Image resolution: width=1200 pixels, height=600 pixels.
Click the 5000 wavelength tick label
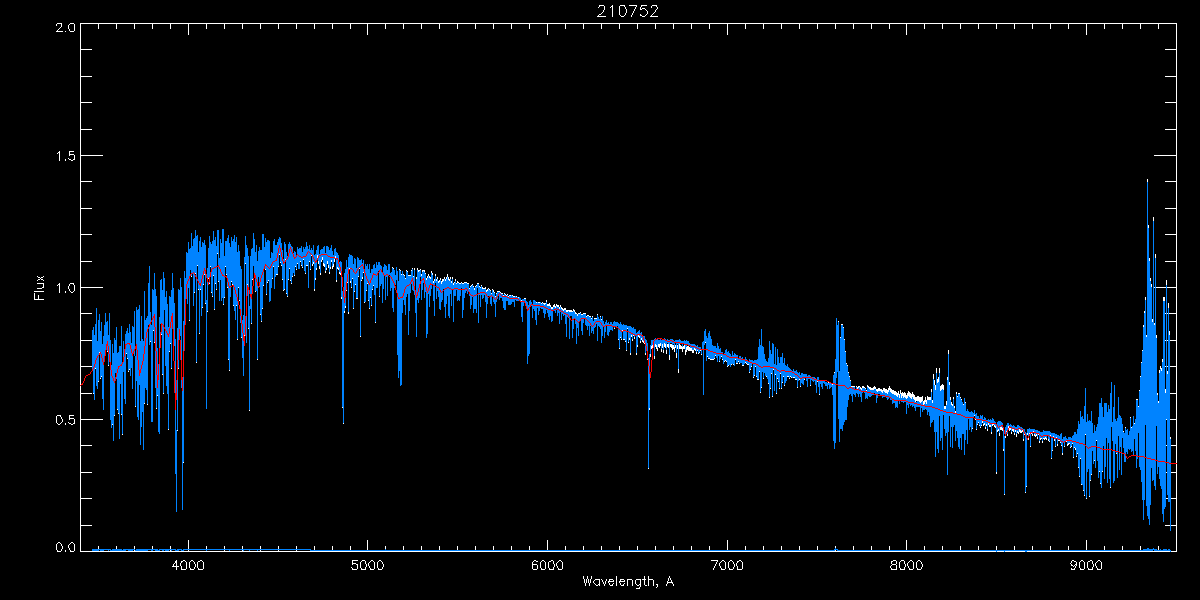click(x=367, y=565)
